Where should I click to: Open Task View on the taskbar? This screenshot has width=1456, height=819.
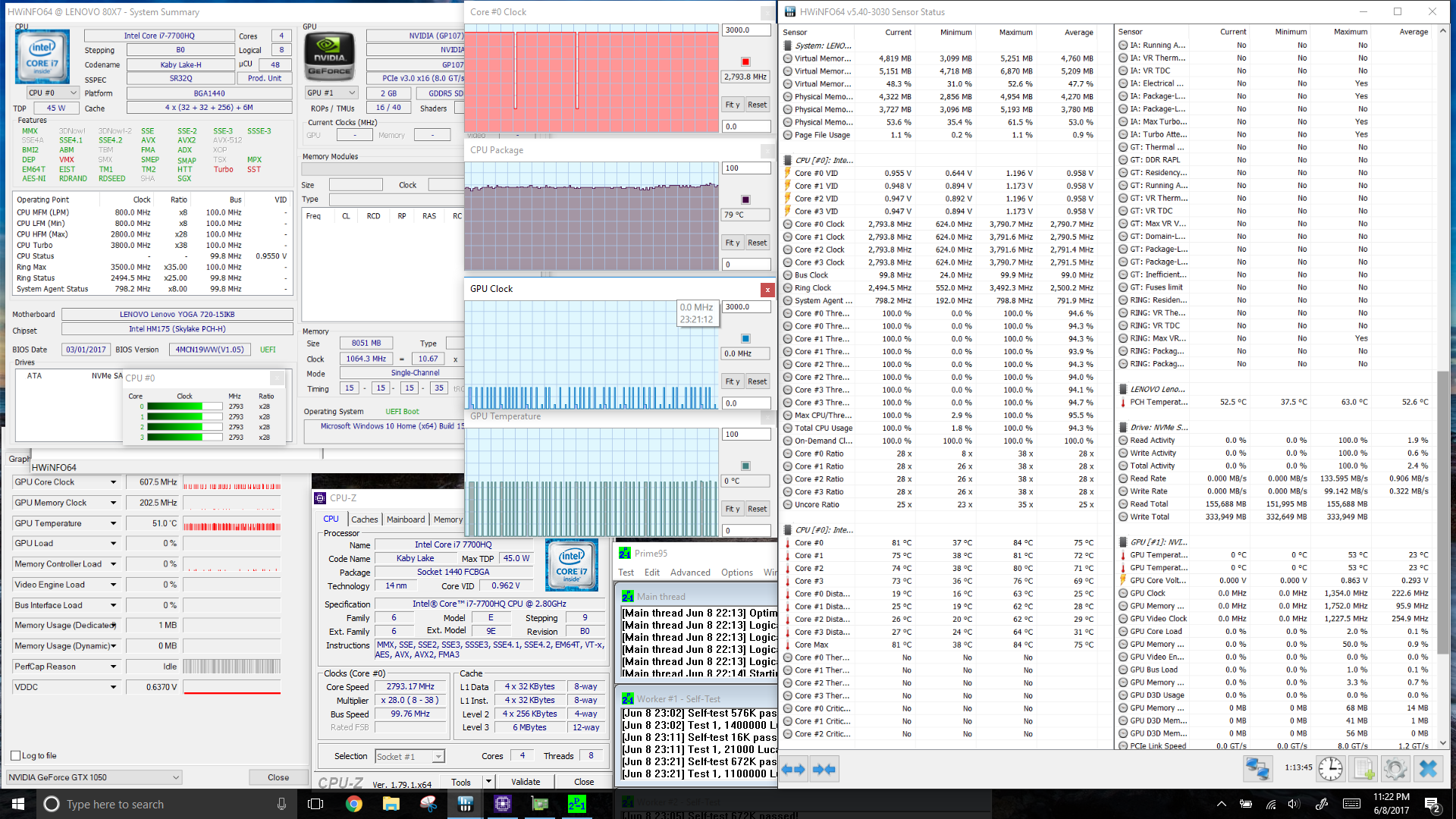[x=316, y=804]
